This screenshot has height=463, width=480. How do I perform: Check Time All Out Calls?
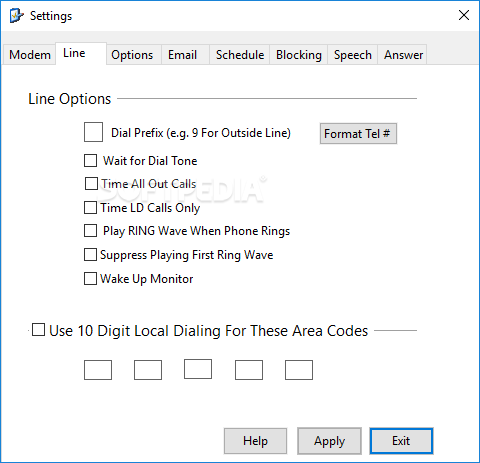coord(91,184)
